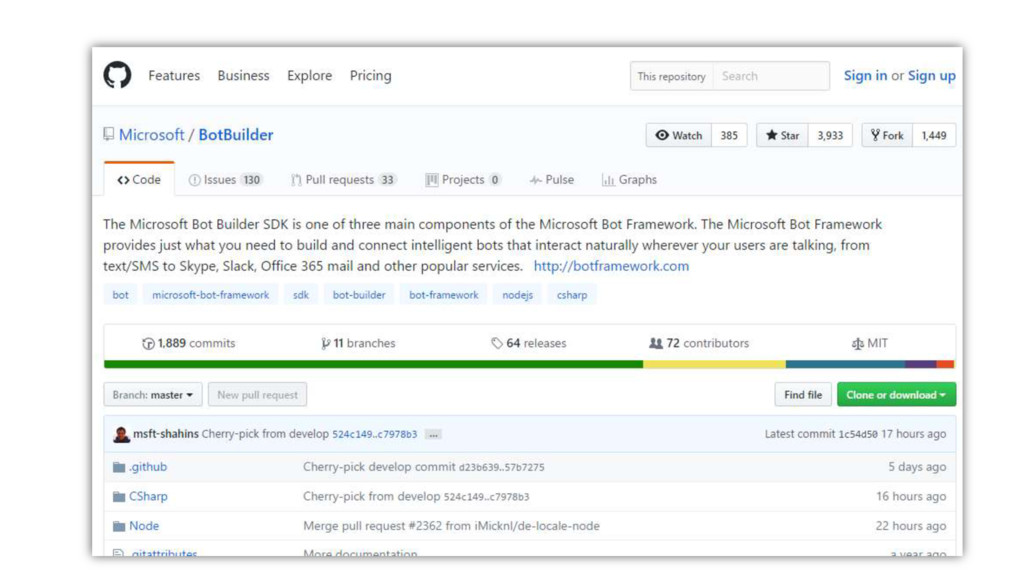Screen dimensions: 1024x576
Task: Click the msft-shahins avatar thumbnail
Action: 121,434
